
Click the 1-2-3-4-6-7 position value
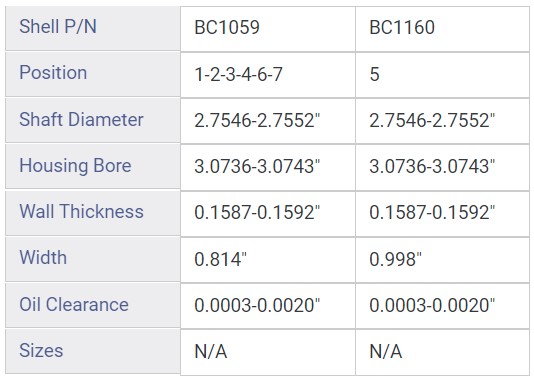[238, 74]
